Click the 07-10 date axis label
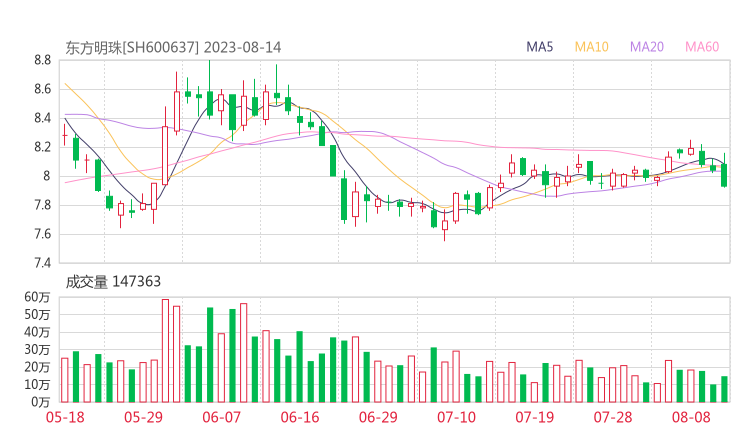 click(x=456, y=417)
